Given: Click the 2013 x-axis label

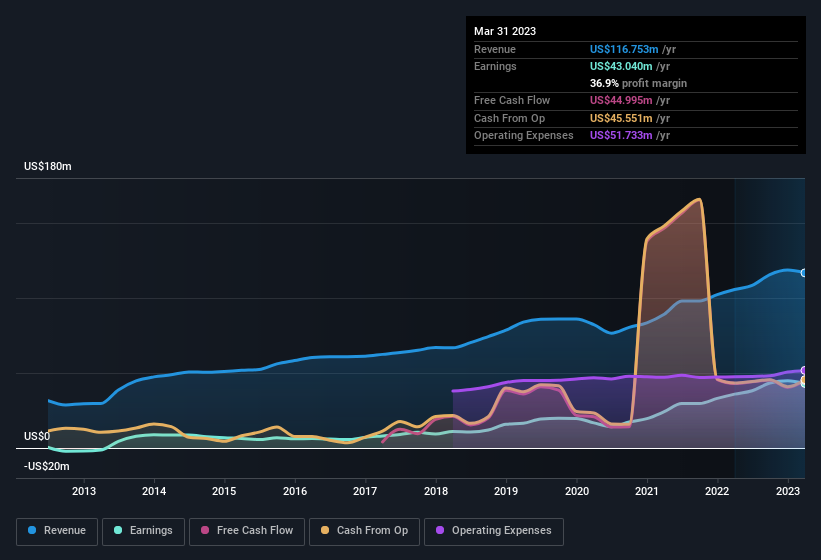Looking at the screenshot, I should tap(84, 491).
